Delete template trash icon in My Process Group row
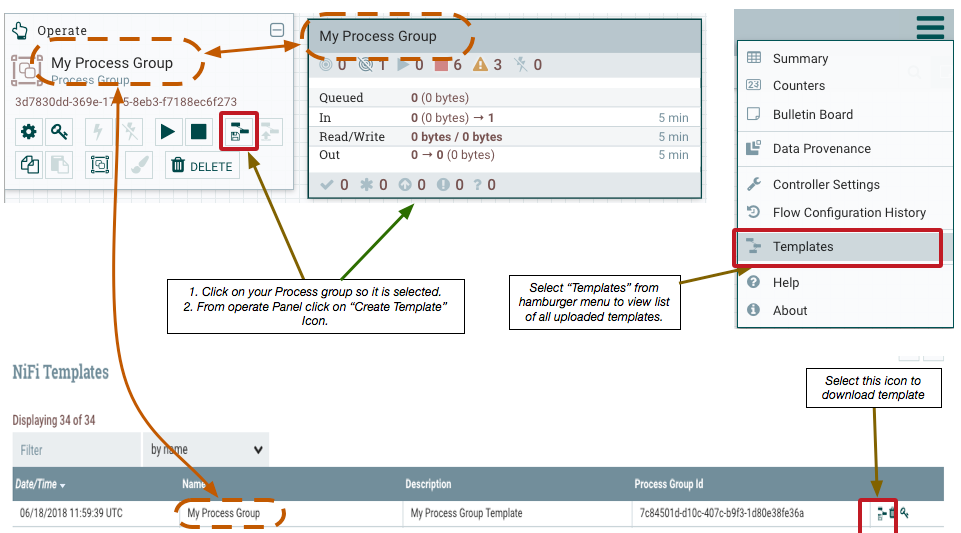This screenshot has height=533, width=961. (x=893, y=513)
